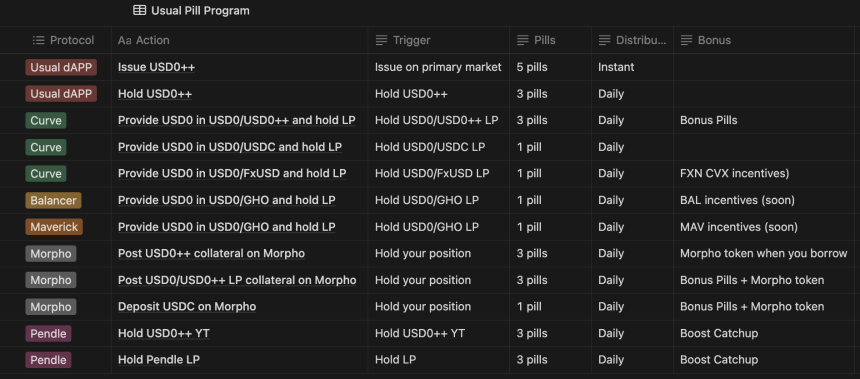Click the text-lines icon in Pills header
Viewport: 860px width, 379px height.
coord(523,40)
